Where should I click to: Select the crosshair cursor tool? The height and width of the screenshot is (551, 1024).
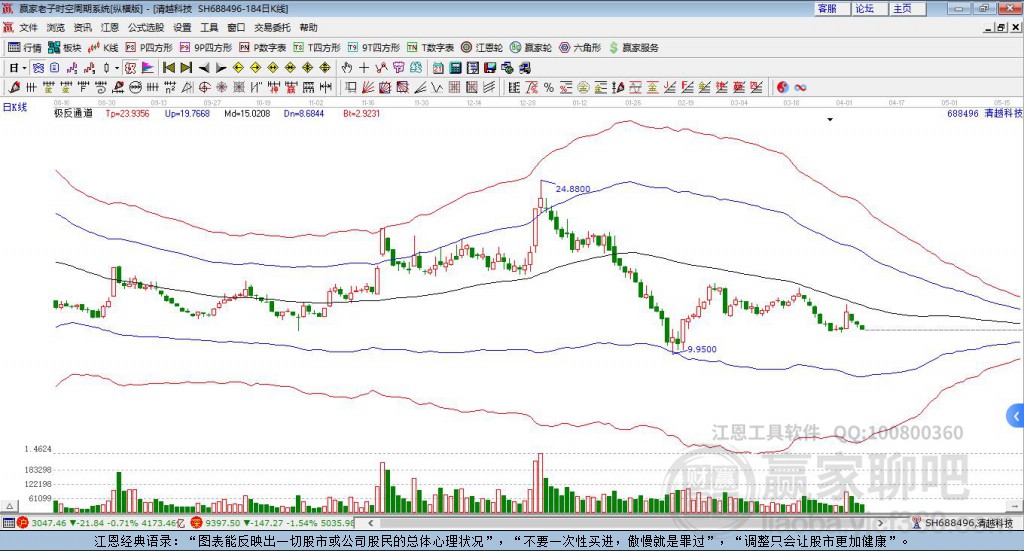click(364, 68)
